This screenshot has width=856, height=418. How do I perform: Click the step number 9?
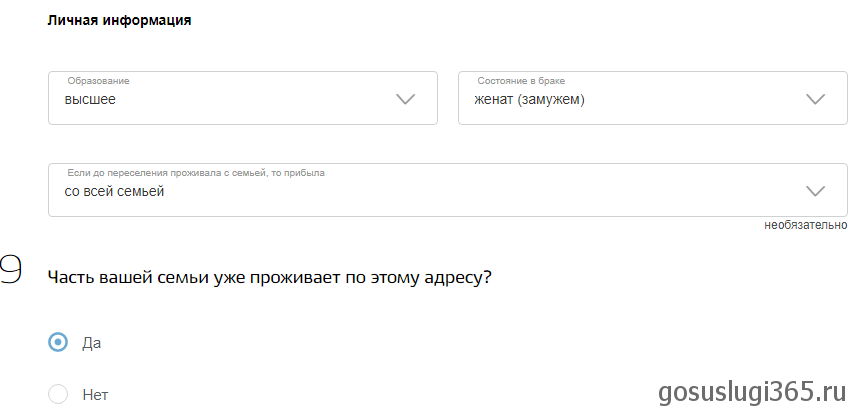pyautogui.click(x=10, y=273)
